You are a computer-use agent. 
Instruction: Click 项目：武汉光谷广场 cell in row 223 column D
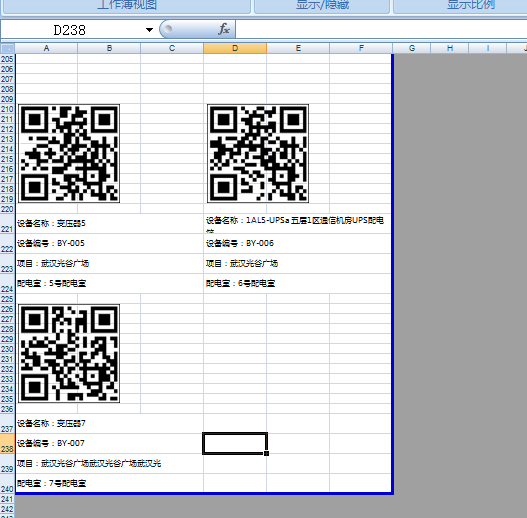coord(297,264)
